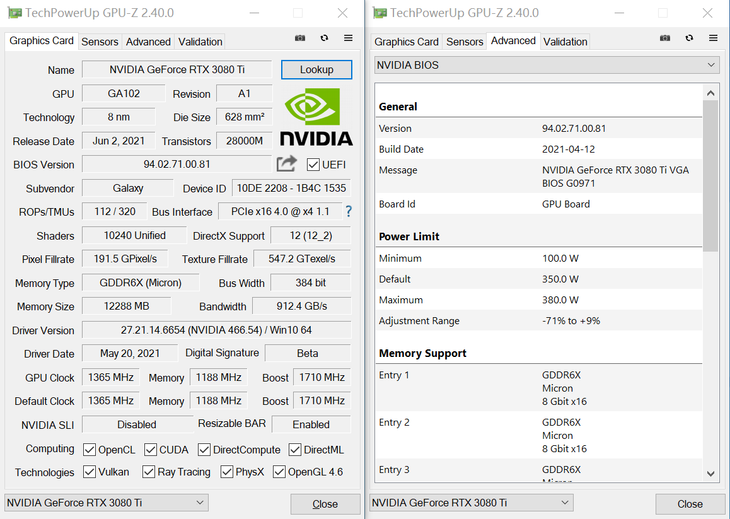Click Default power limit value 350.0 W

pos(560,279)
